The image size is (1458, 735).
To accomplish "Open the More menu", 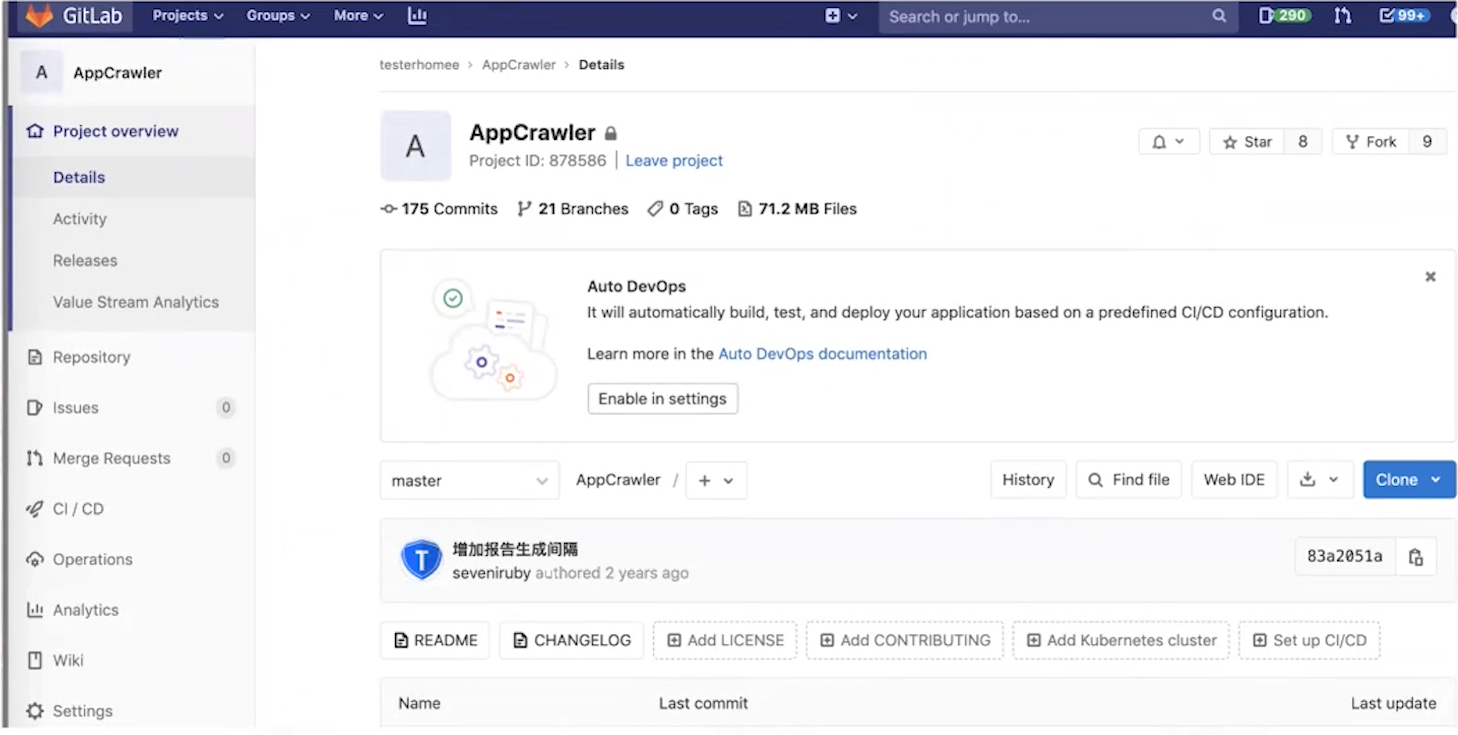I will [x=359, y=16].
